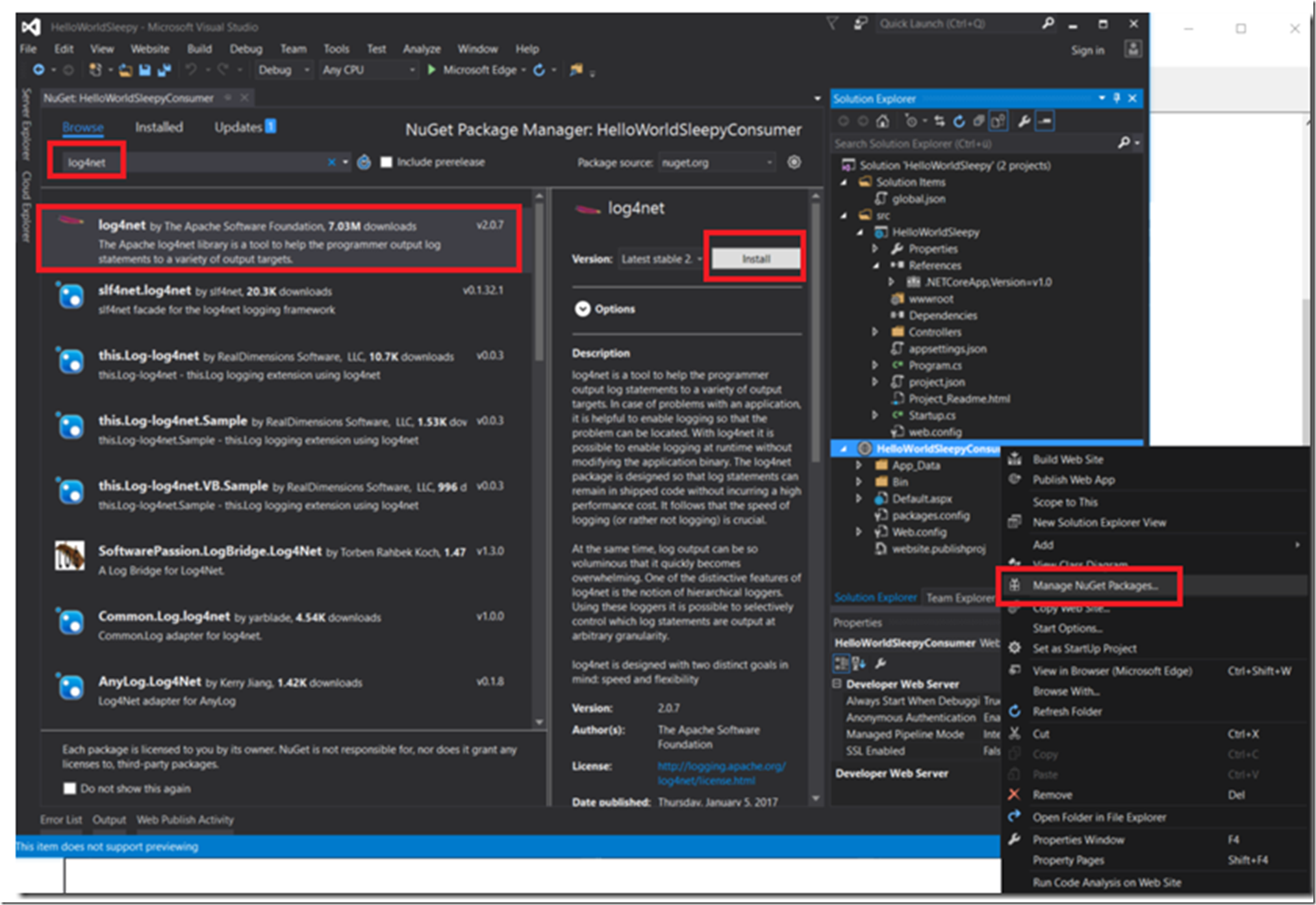Viewport: 1316px width, 905px height.
Task: Check the Do not show this again box
Action: [x=70, y=788]
